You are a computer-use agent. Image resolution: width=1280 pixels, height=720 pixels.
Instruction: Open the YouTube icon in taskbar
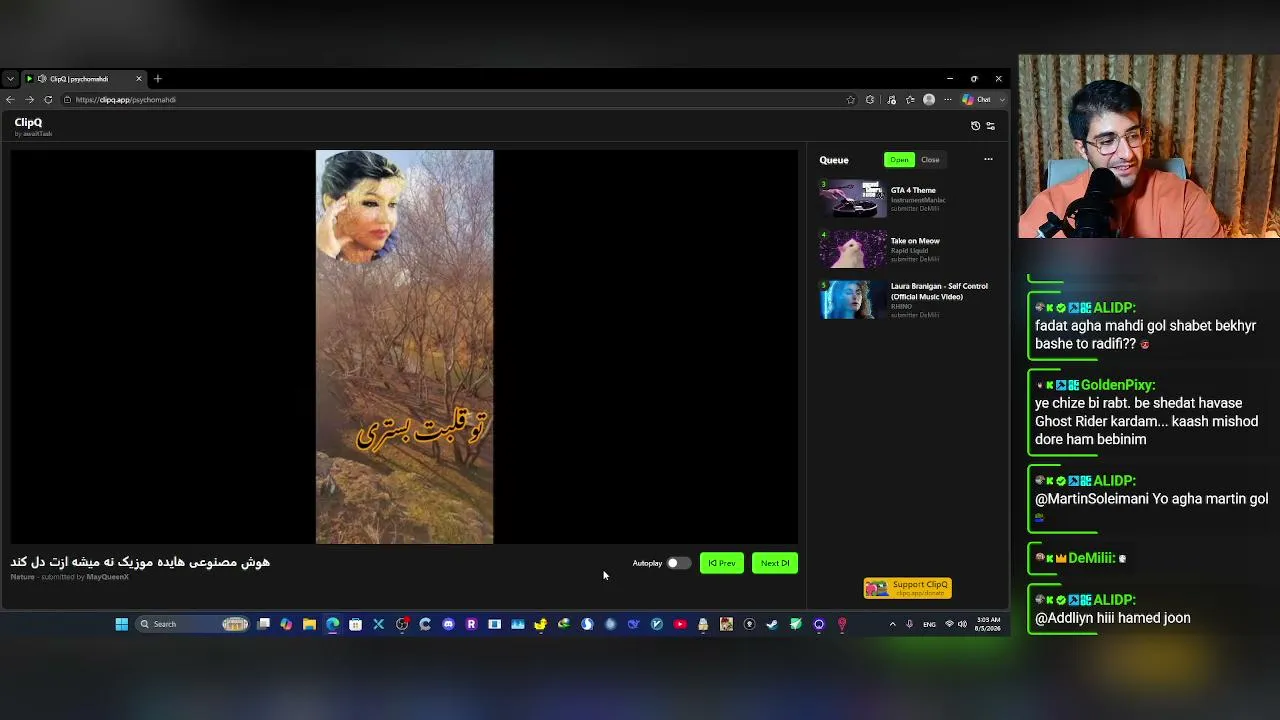pyautogui.click(x=680, y=624)
